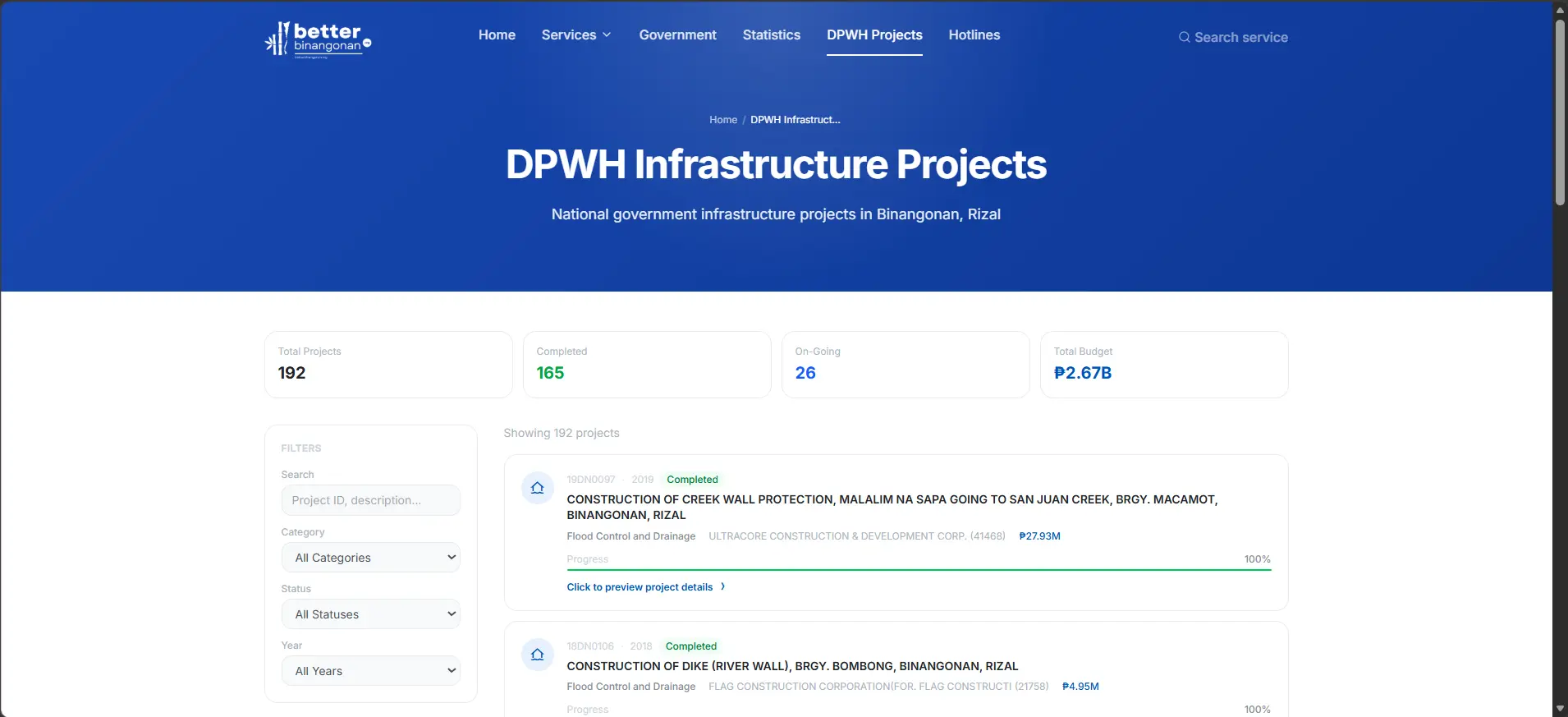The height and width of the screenshot is (717, 1568).
Task: Click the FILTERS heading
Action: click(x=301, y=448)
